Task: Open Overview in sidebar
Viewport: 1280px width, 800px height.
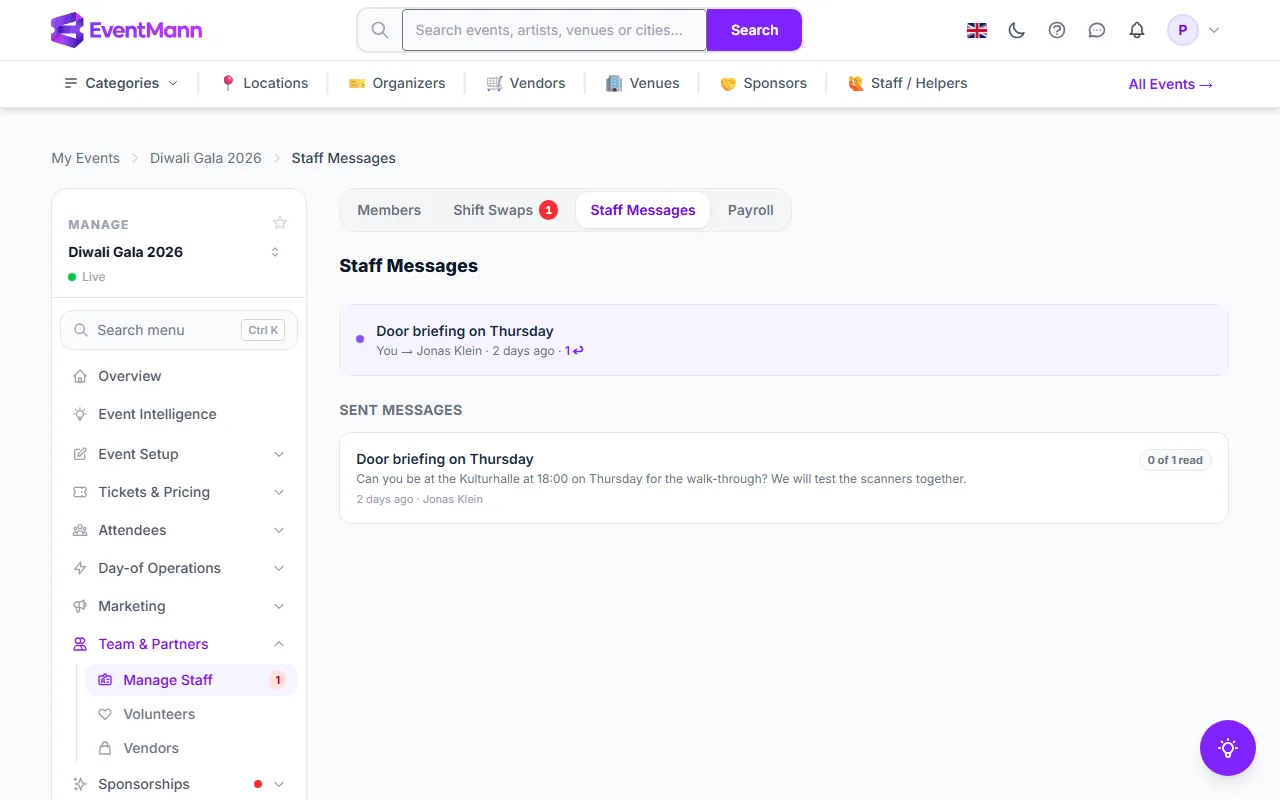Action: coord(179,376)
